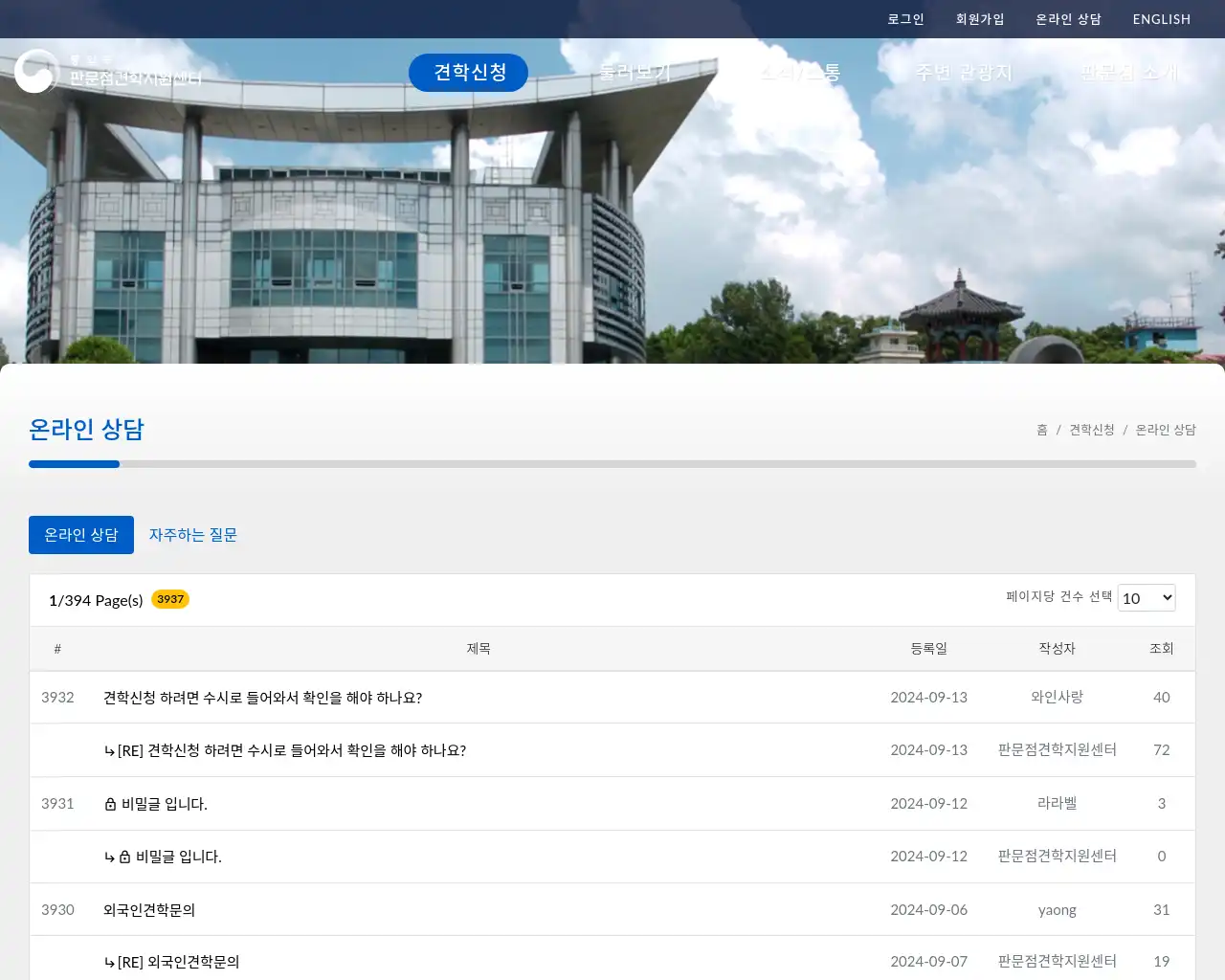Click view count 72
Screen dimensions: 1225x980
click(1161, 749)
